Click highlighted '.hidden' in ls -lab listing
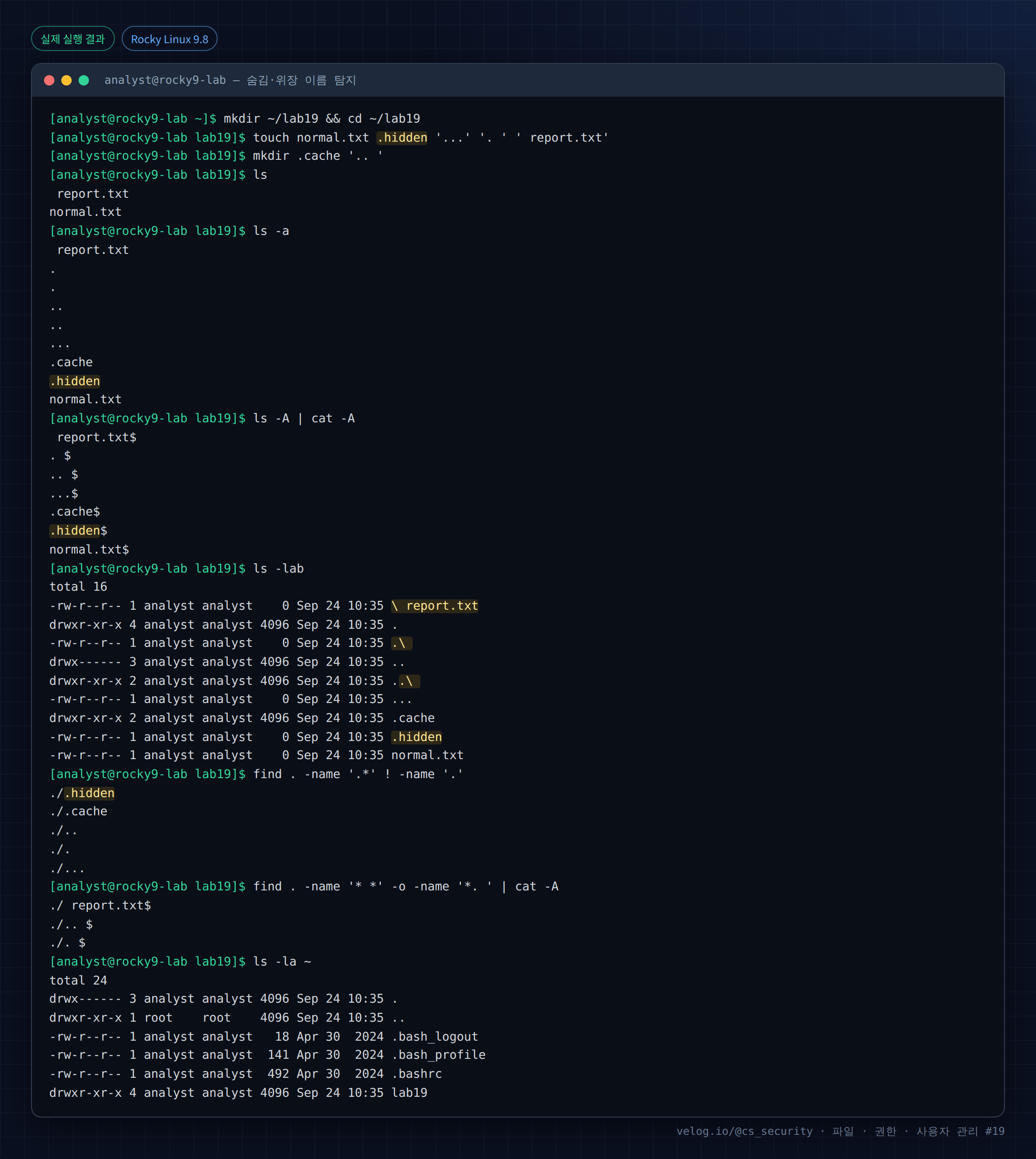 point(417,737)
